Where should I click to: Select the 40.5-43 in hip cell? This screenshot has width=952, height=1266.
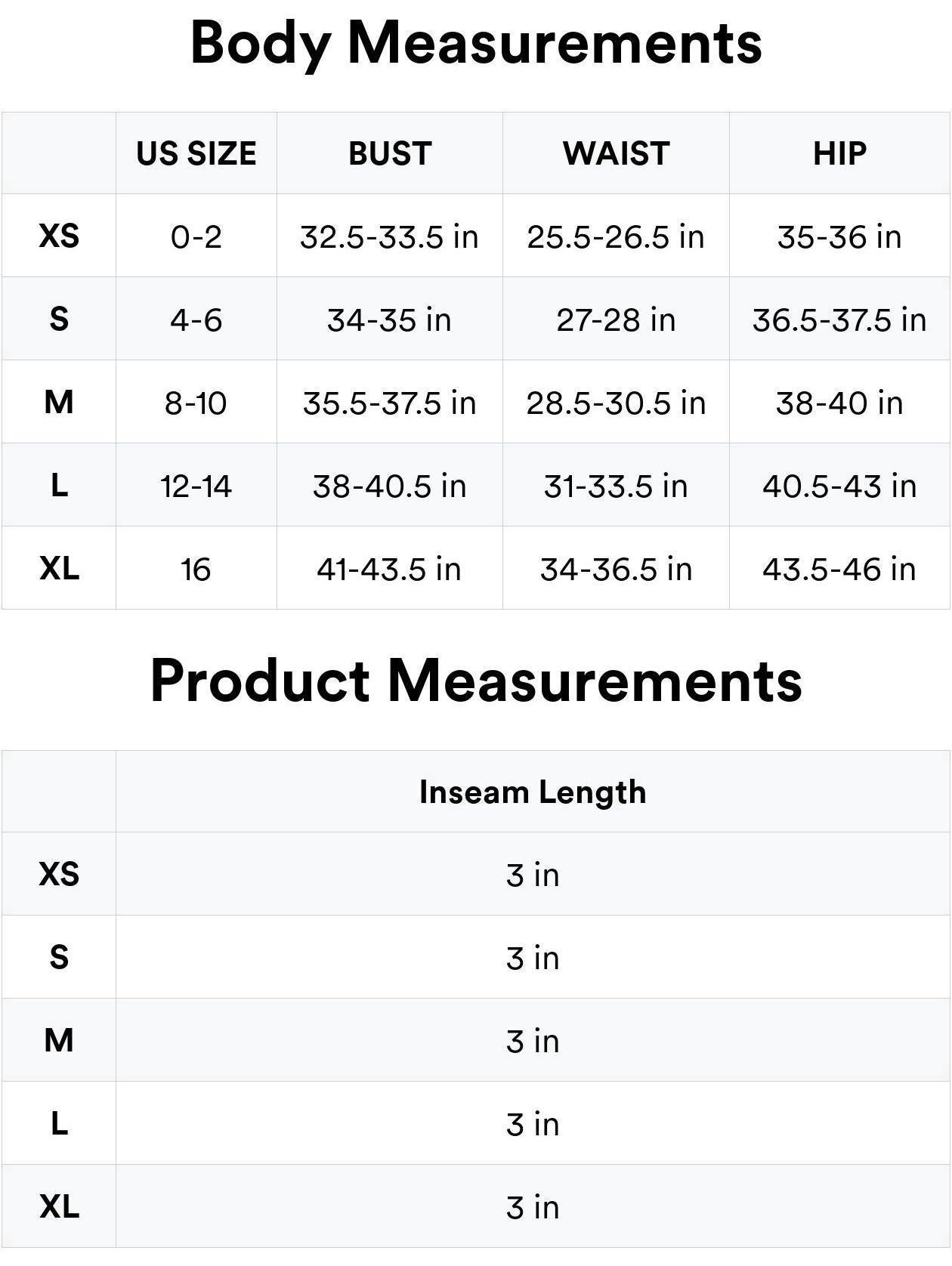click(x=839, y=486)
